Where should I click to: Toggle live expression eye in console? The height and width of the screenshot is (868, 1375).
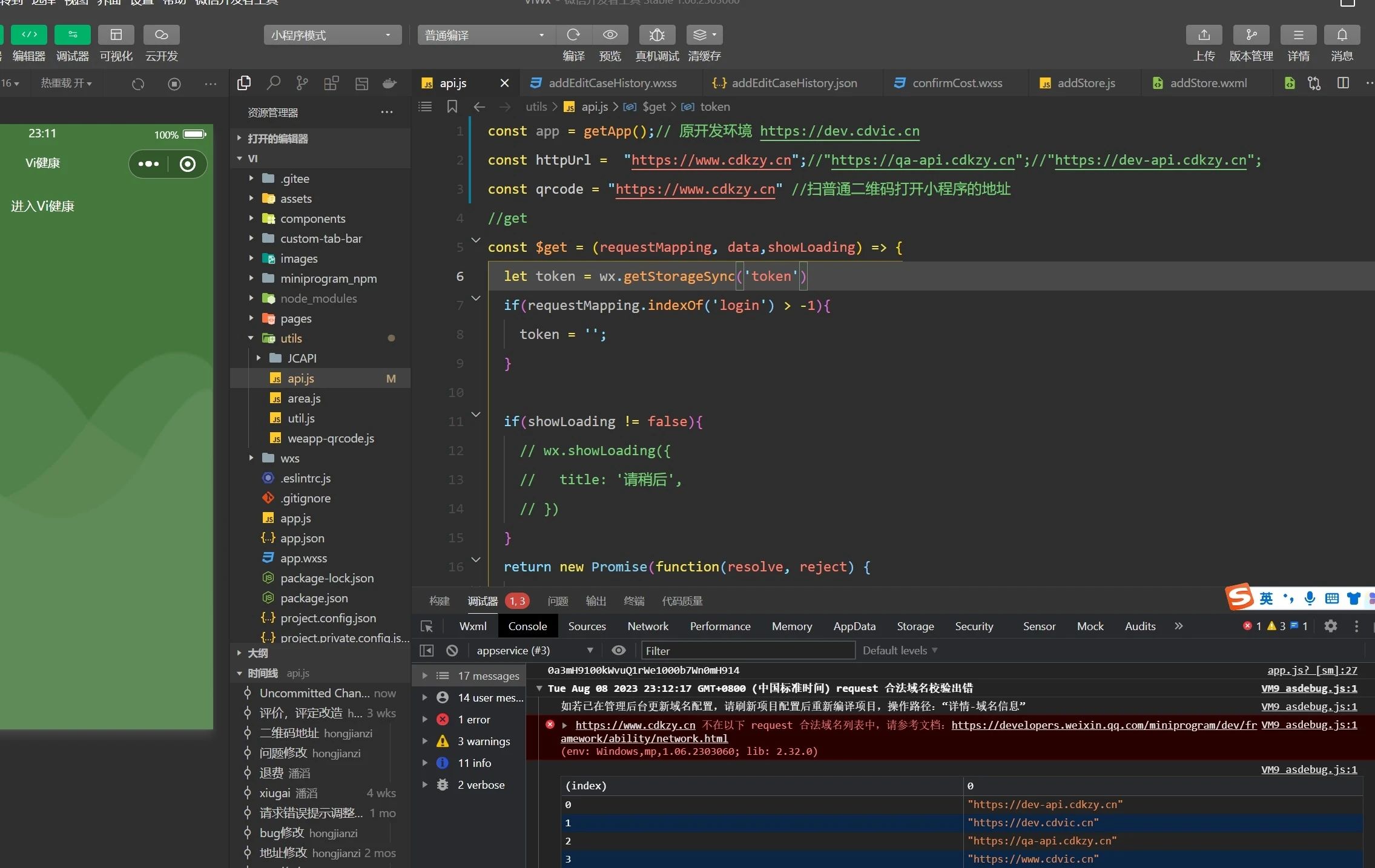(618, 650)
